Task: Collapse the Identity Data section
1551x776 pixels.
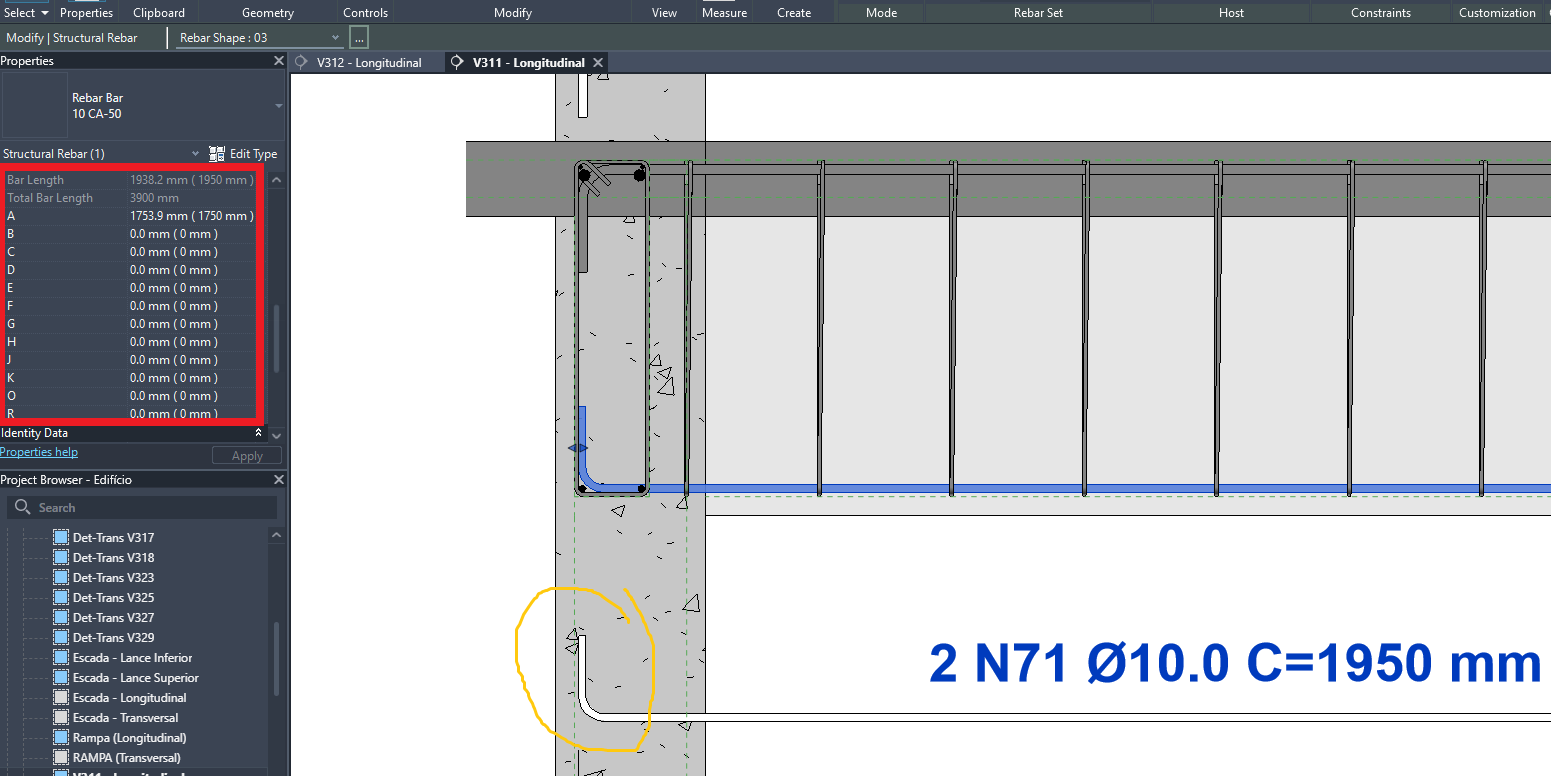Action: click(x=259, y=433)
